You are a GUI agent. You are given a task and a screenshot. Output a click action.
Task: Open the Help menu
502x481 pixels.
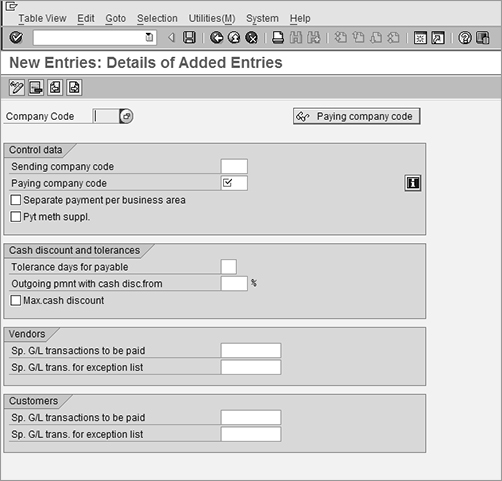pos(300,18)
